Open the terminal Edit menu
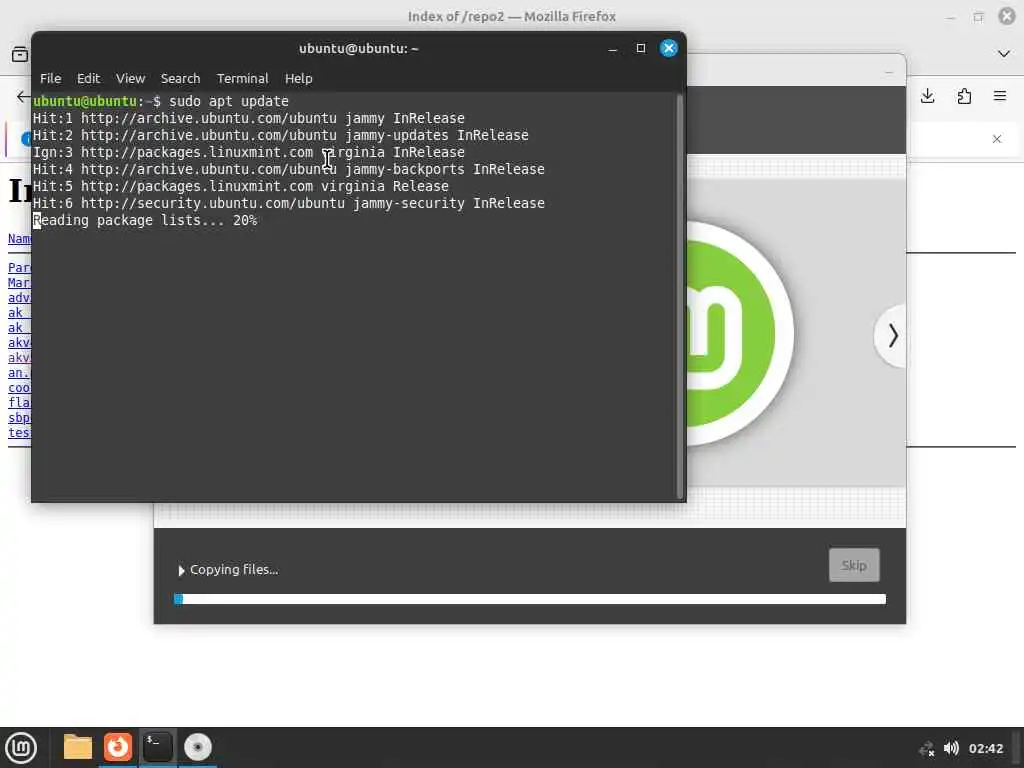 pyautogui.click(x=88, y=78)
